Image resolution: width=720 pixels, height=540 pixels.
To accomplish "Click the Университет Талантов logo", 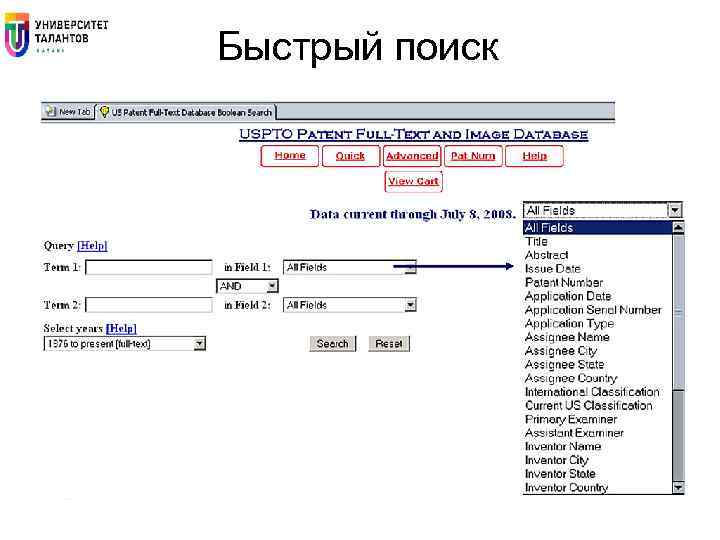I will [x=56, y=35].
